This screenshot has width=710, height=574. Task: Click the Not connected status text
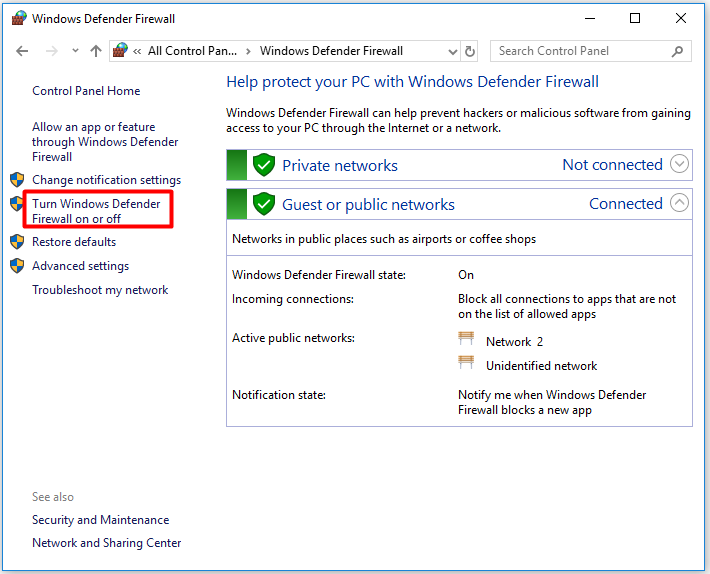point(612,165)
